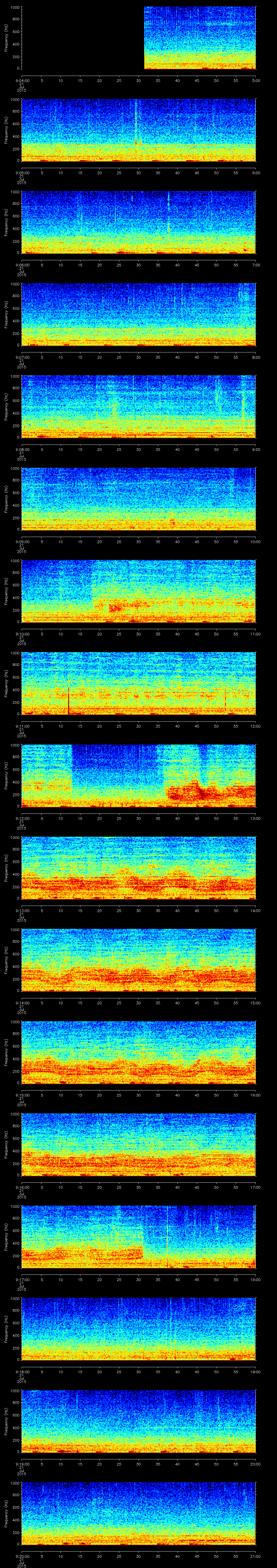Click the "21:00" end time label
This screenshot has height=1568, width=277.
pos(255,1556)
